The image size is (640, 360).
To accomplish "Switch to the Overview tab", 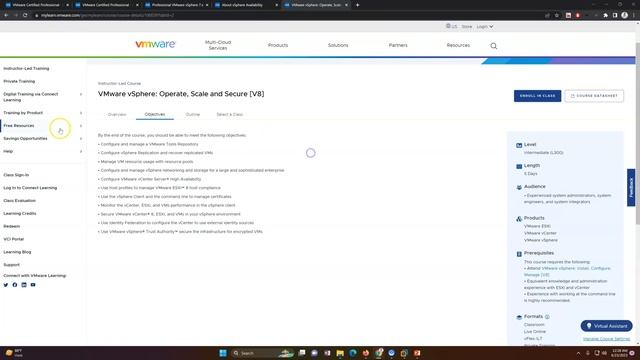I will click(117, 115).
